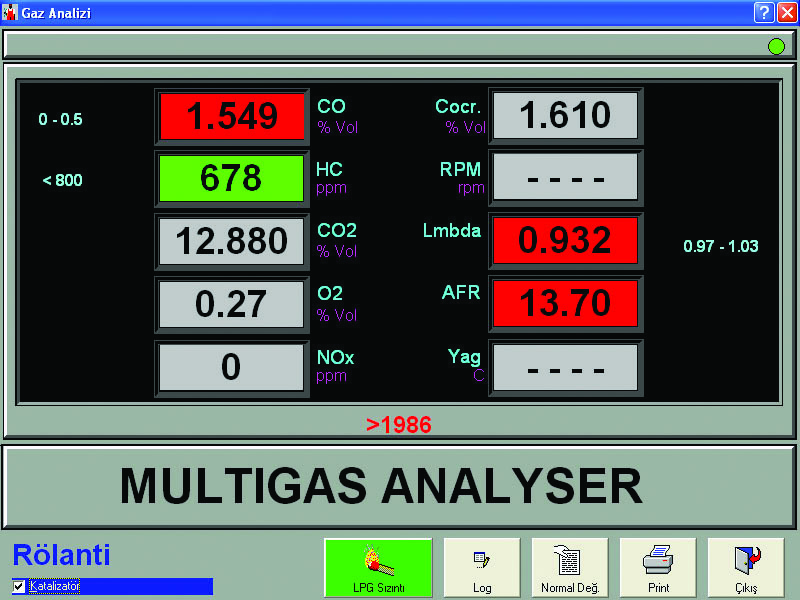Click the red CO value 1.549 field
Image resolution: width=800 pixels, height=600 pixels.
(x=232, y=117)
